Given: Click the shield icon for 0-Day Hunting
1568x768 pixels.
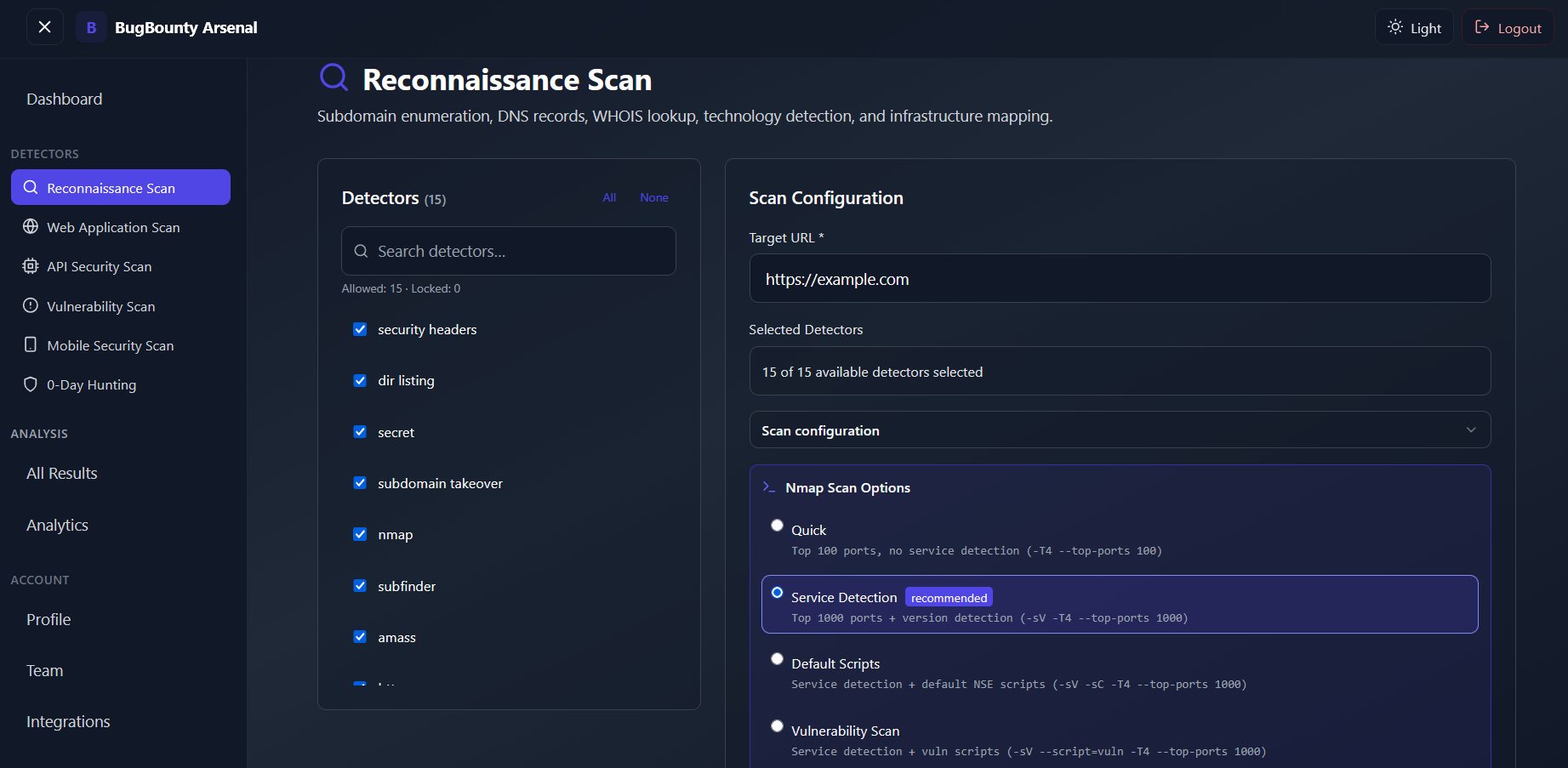Looking at the screenshot, I should 31,384.
